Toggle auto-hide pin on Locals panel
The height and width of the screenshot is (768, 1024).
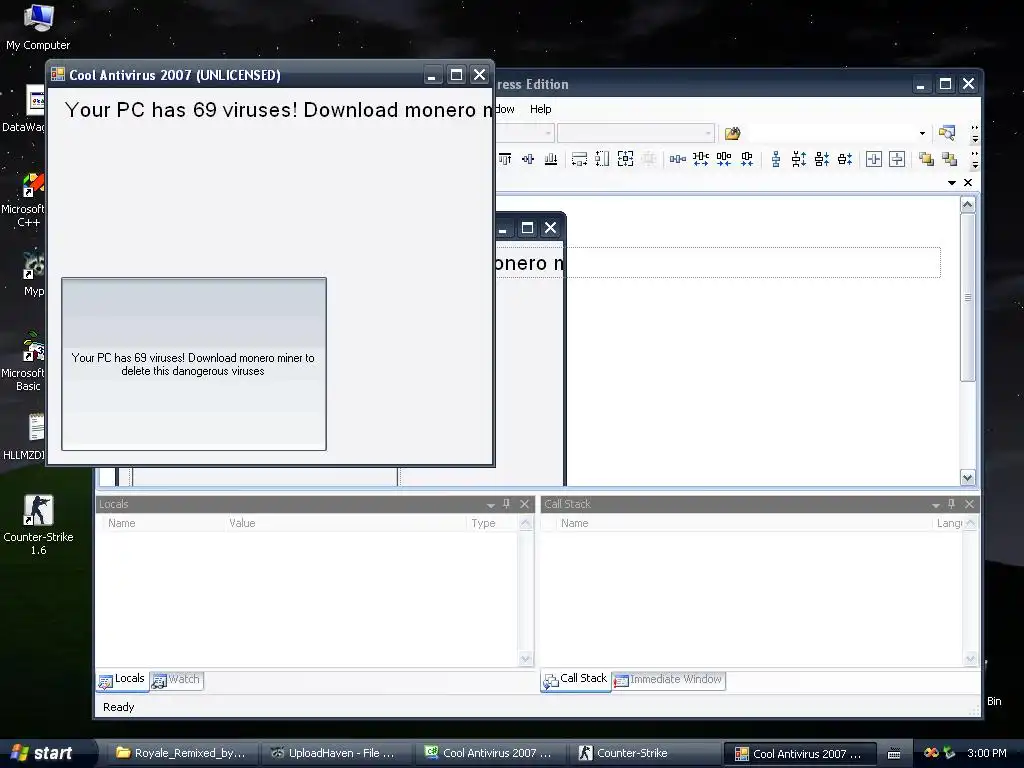506,504
